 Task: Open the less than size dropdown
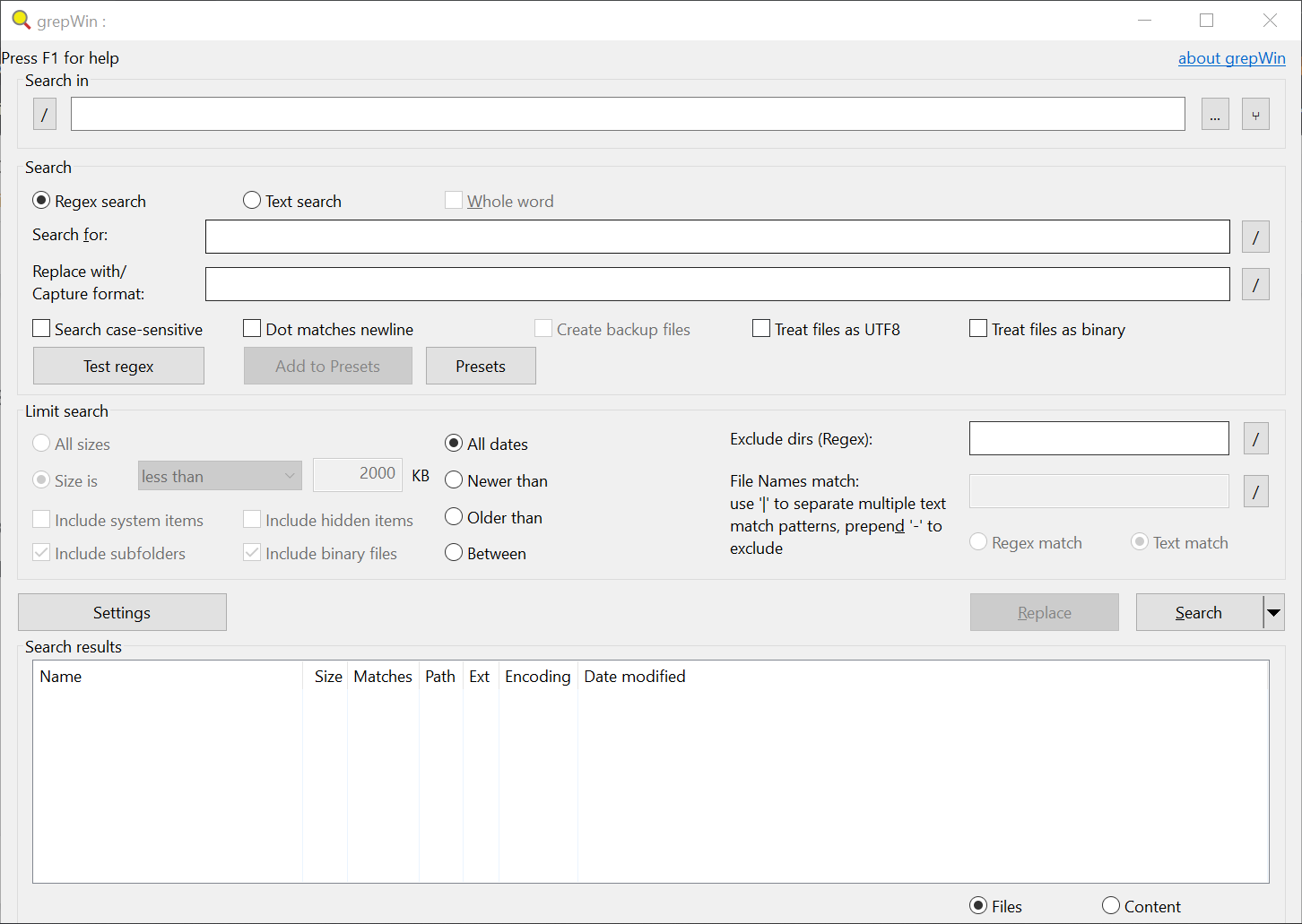[x=220, y=476]
